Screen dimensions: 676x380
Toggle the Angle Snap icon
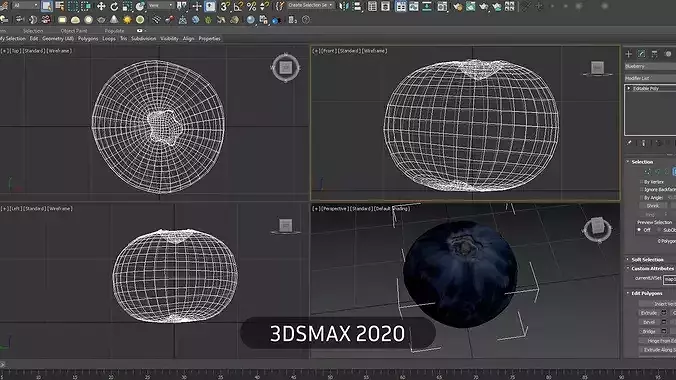coord(238,6)
